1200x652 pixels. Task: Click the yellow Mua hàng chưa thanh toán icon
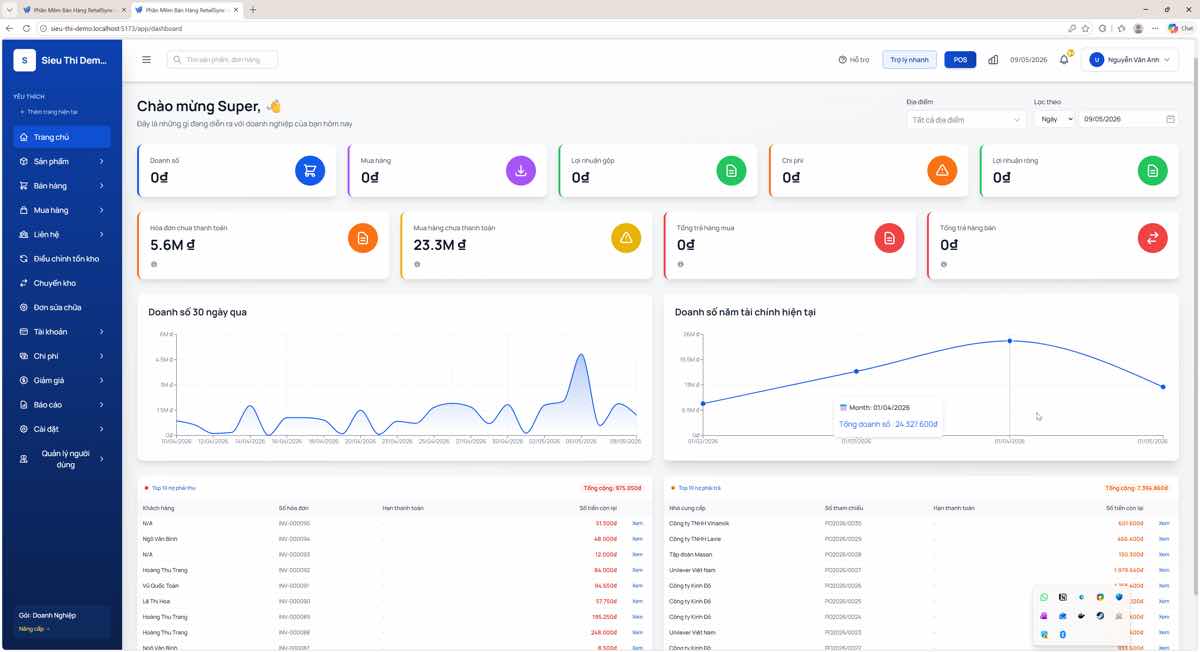(626, 238)
